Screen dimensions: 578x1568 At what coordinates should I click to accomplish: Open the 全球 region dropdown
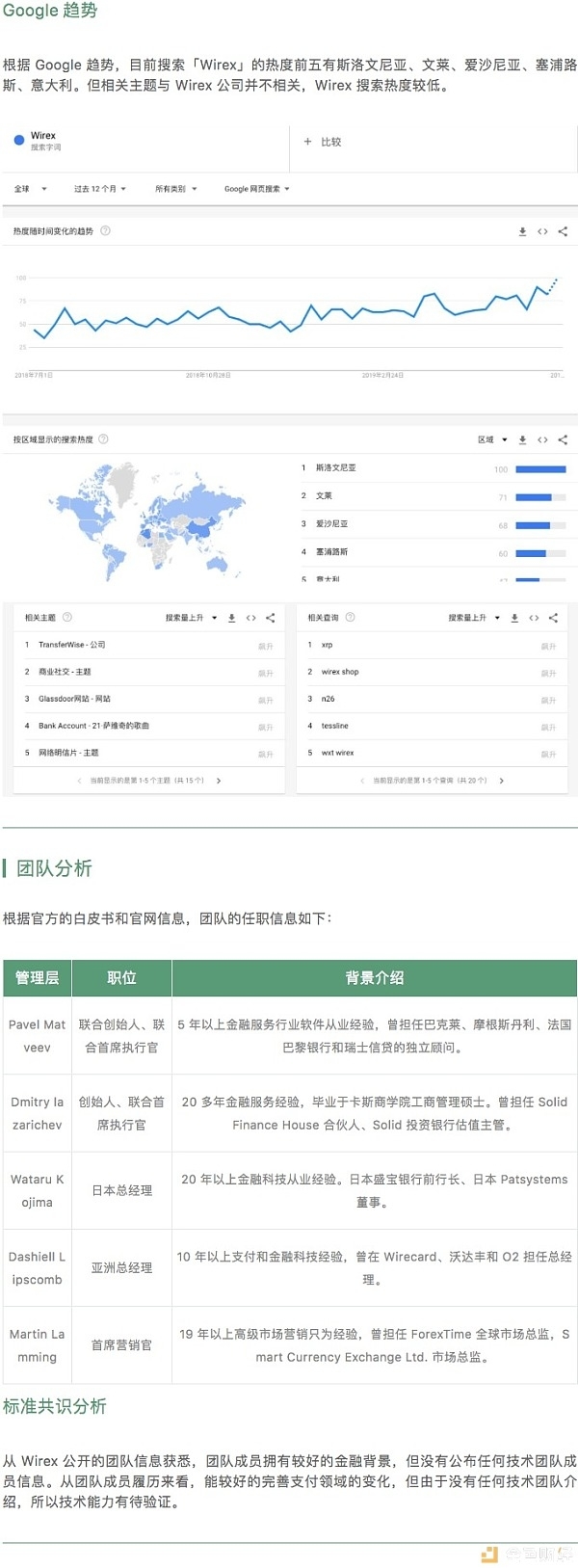(30, 189)
